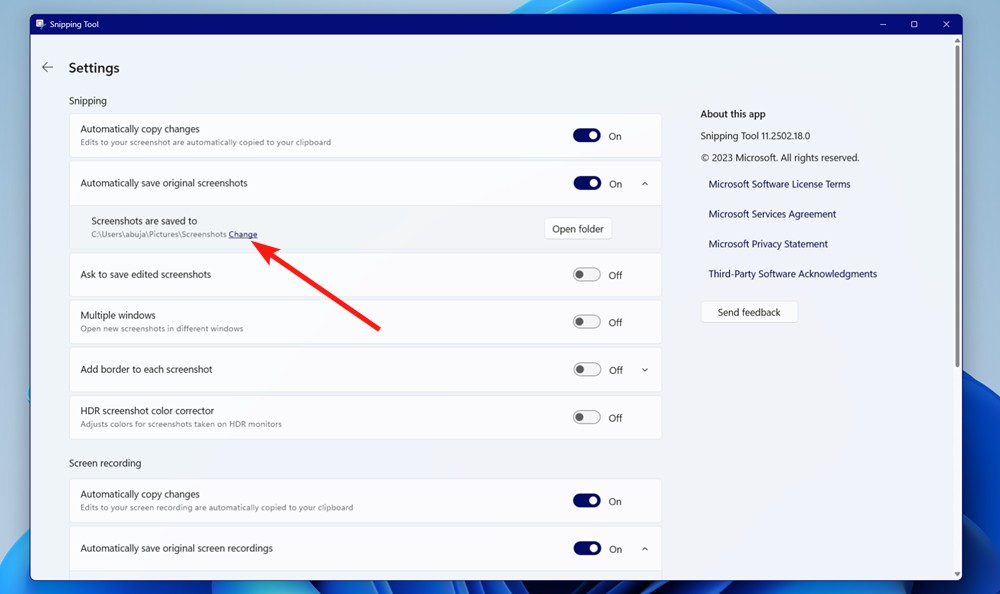1000x594 pixels.
Task: Open Microsoft Privacy Statement
Action: (767, 243)
